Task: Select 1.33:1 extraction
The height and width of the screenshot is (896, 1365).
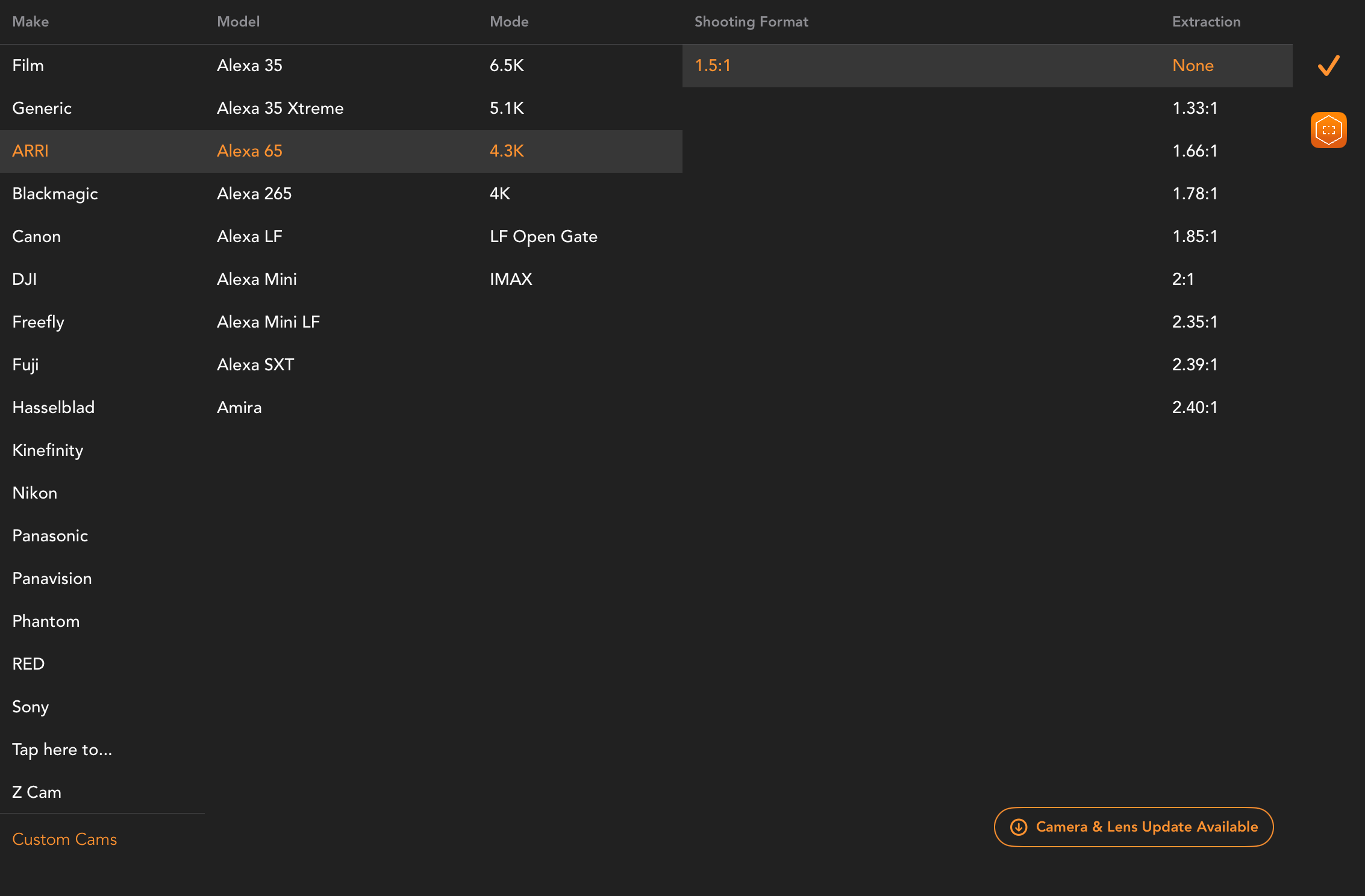Action: pyautogui.click(x=1226, y=108)
